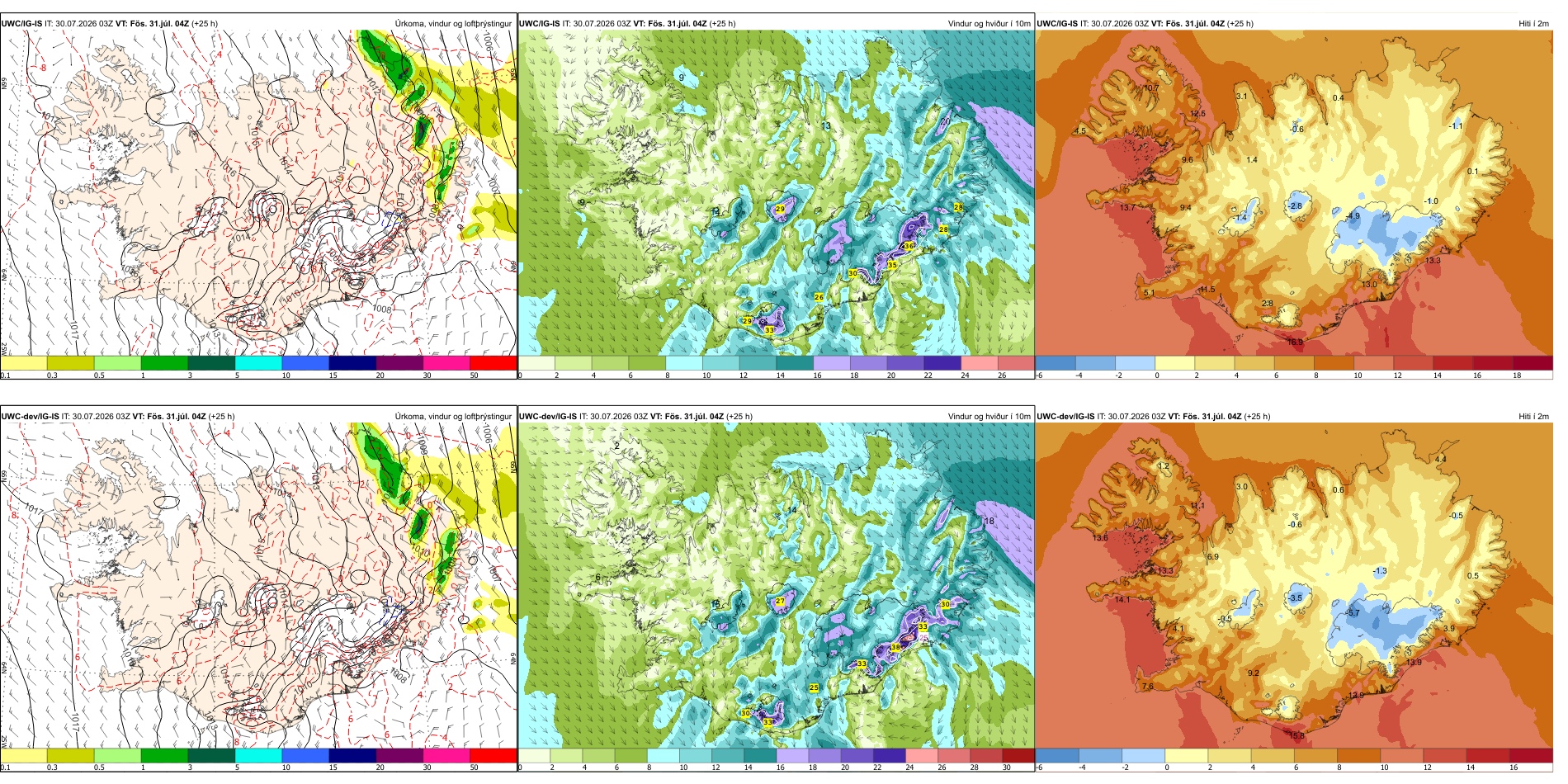
Task: Select the magenta 30 swatch in UWC-dev precipitation legend
Action: pyautogui.click(x=446, y=756)
